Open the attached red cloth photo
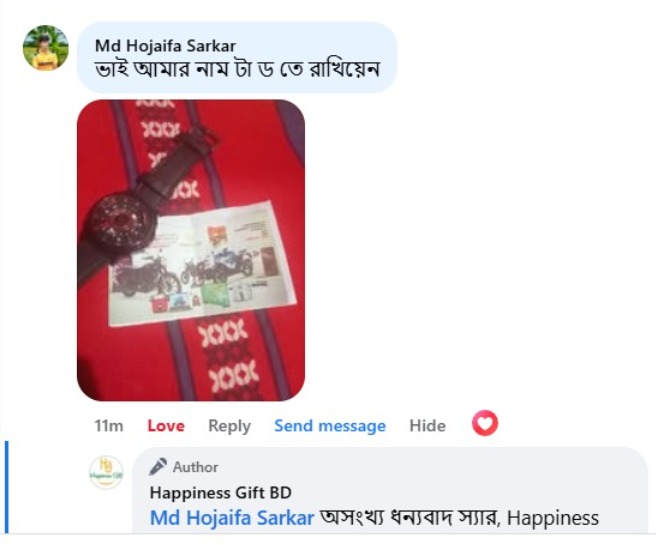 point(191,250)
